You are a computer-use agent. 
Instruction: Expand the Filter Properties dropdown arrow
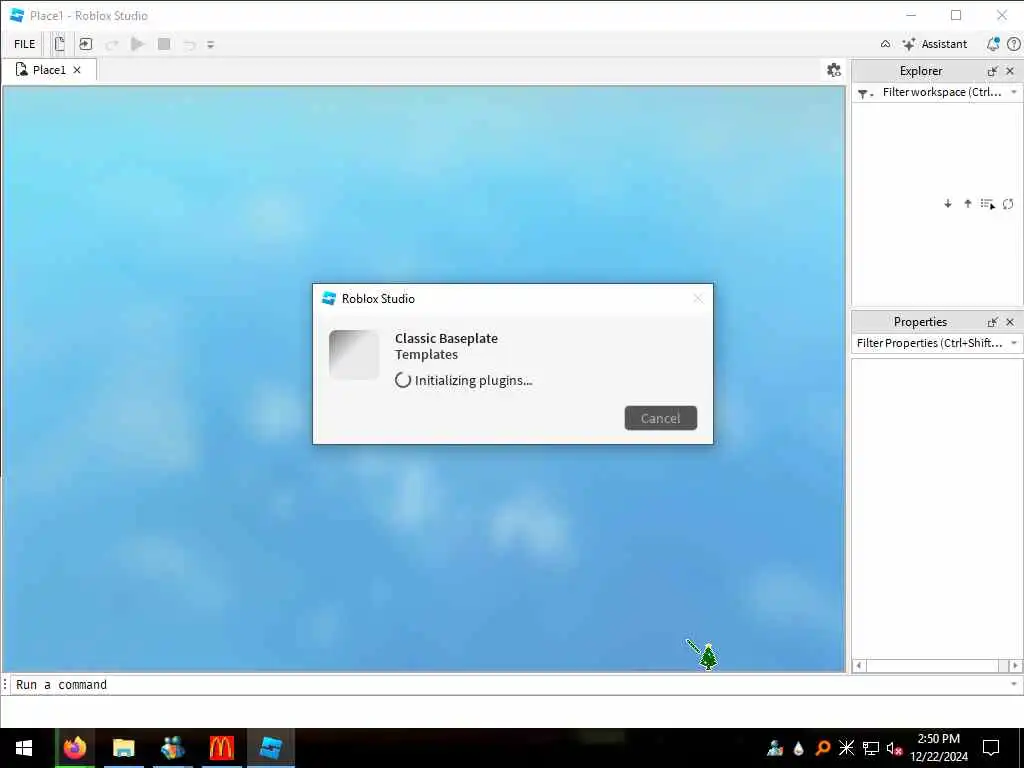[1014, 343]
